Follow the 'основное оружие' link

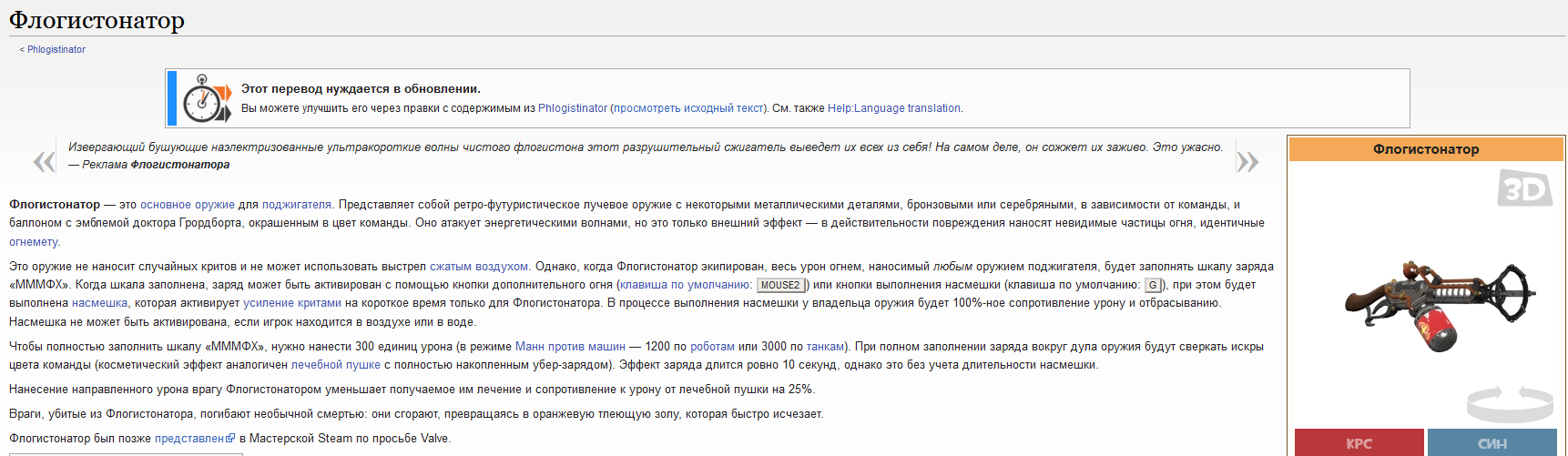tap(188, 205)
